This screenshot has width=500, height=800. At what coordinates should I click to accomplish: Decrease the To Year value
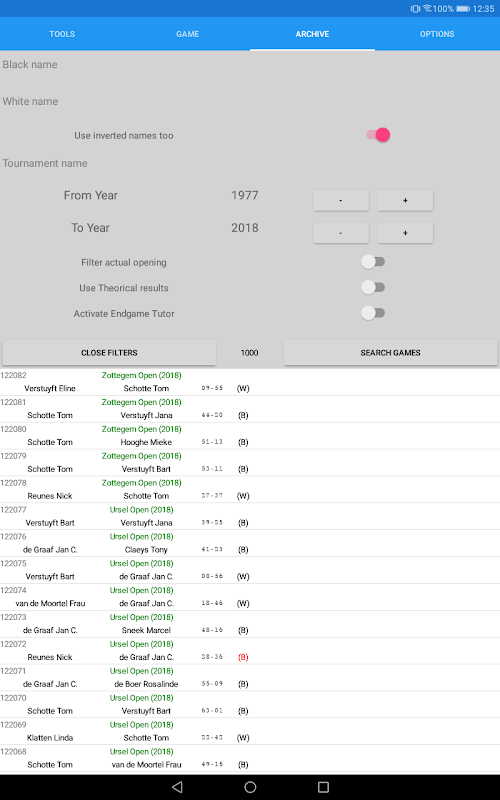pyautogui.click(x=341, y=233)
